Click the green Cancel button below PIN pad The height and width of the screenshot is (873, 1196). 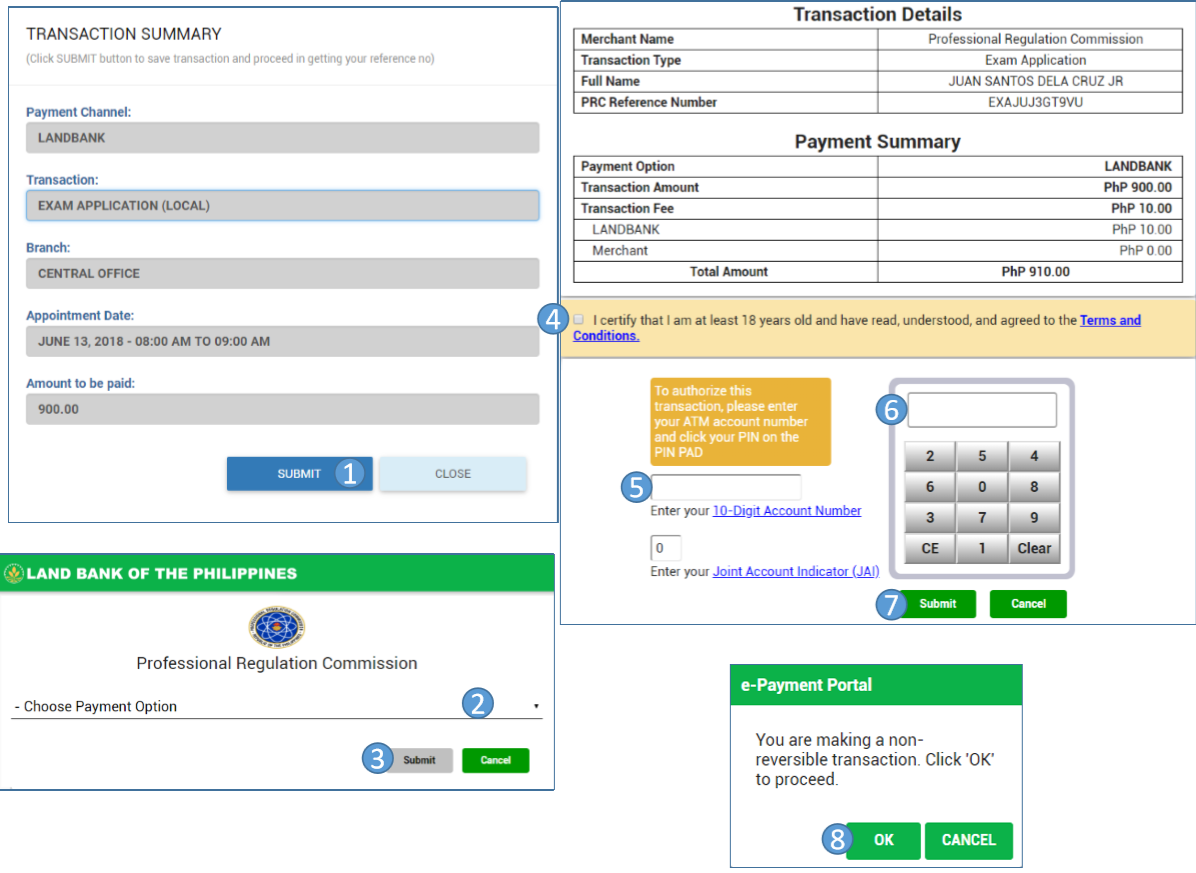coord(1028,604)
